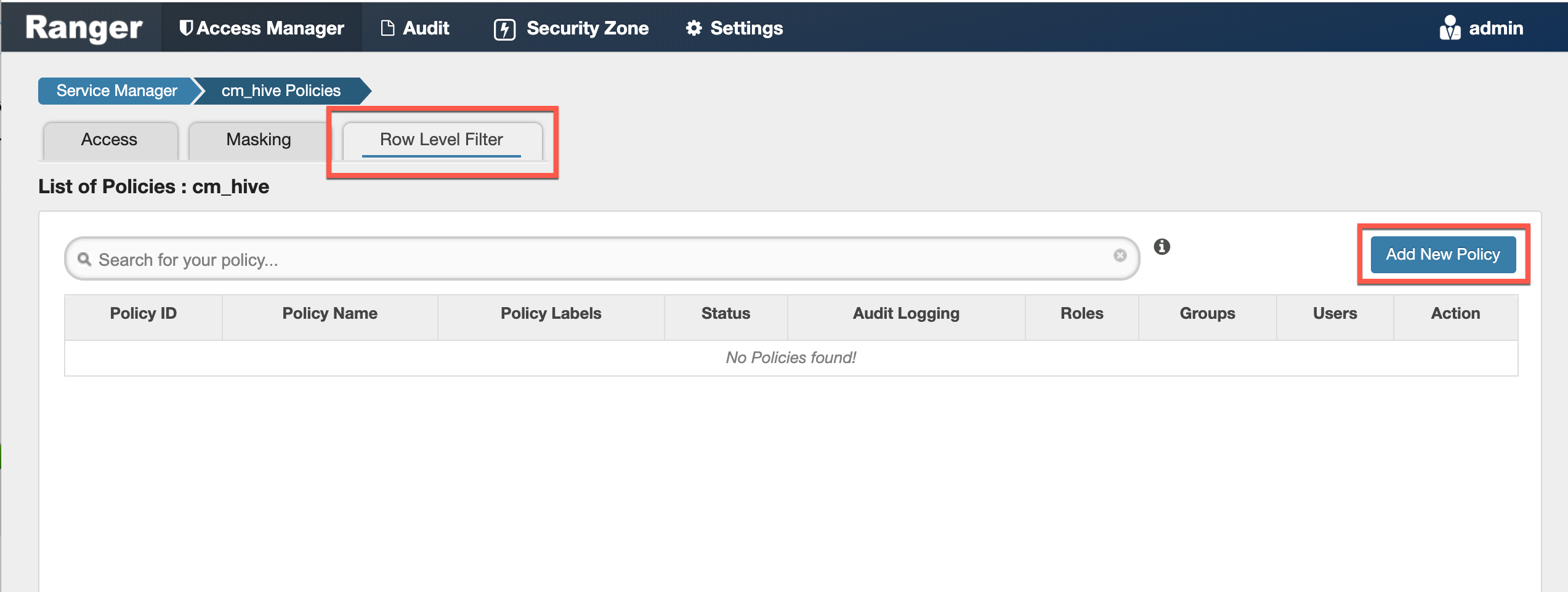1568x592 pixels.
Task: Go to Service Manager breadcrumb
Action: click(116, 91)
